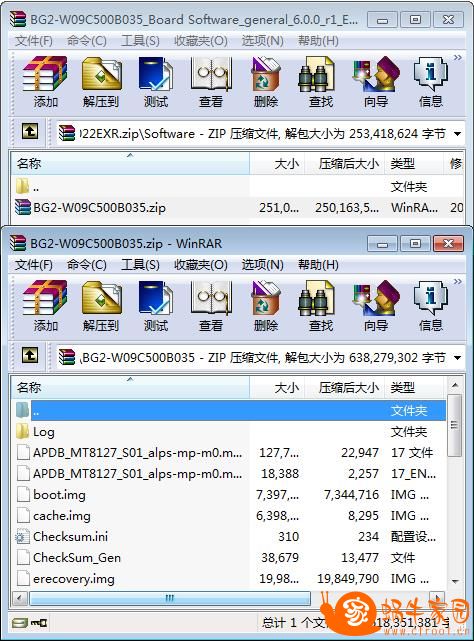Image resolution: width=474 pixels, height=641 pixels.
Task: Open address path dropdown in lower window
Action: pyautogui.click(x=458, y=358)
